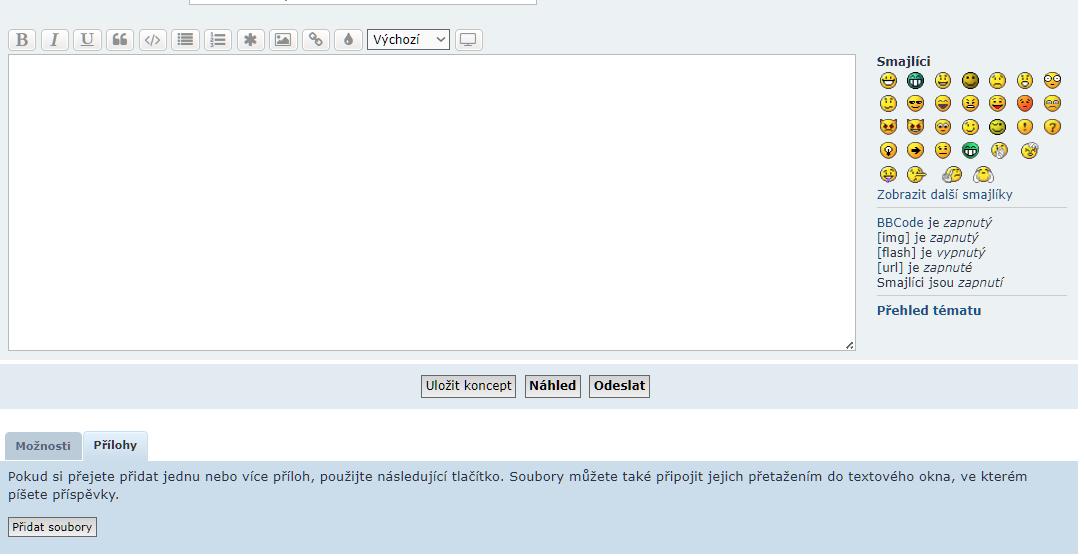This screenshot has height=556, width=1084.
Task: Apply italic text formatting
Action: coord(54,40)
